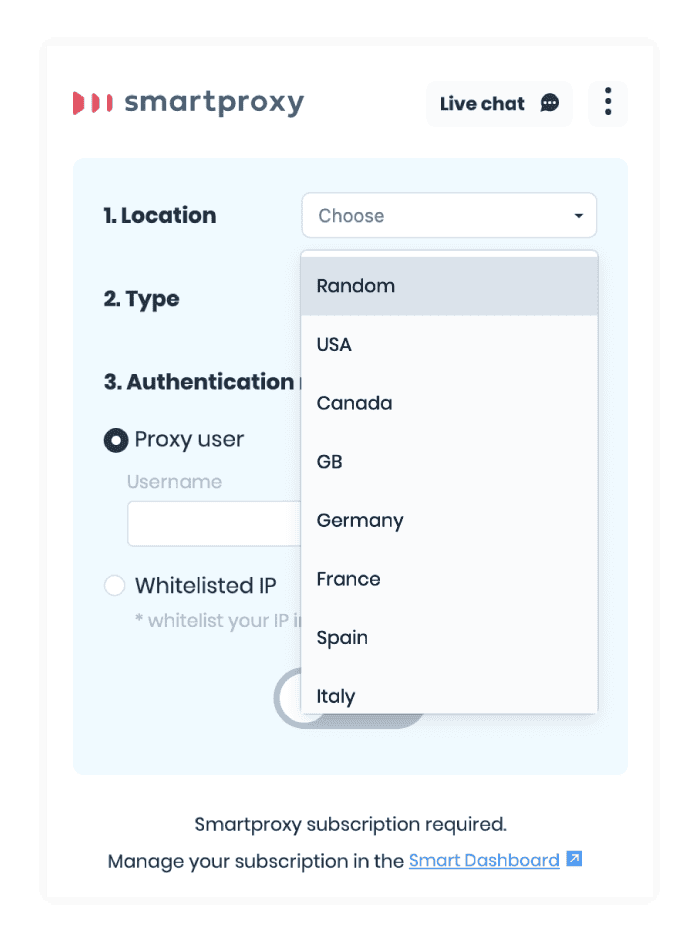700x941 pixels.
Task: Click the Location dropdown caret arrow
Action: click(x=579, y=215)
